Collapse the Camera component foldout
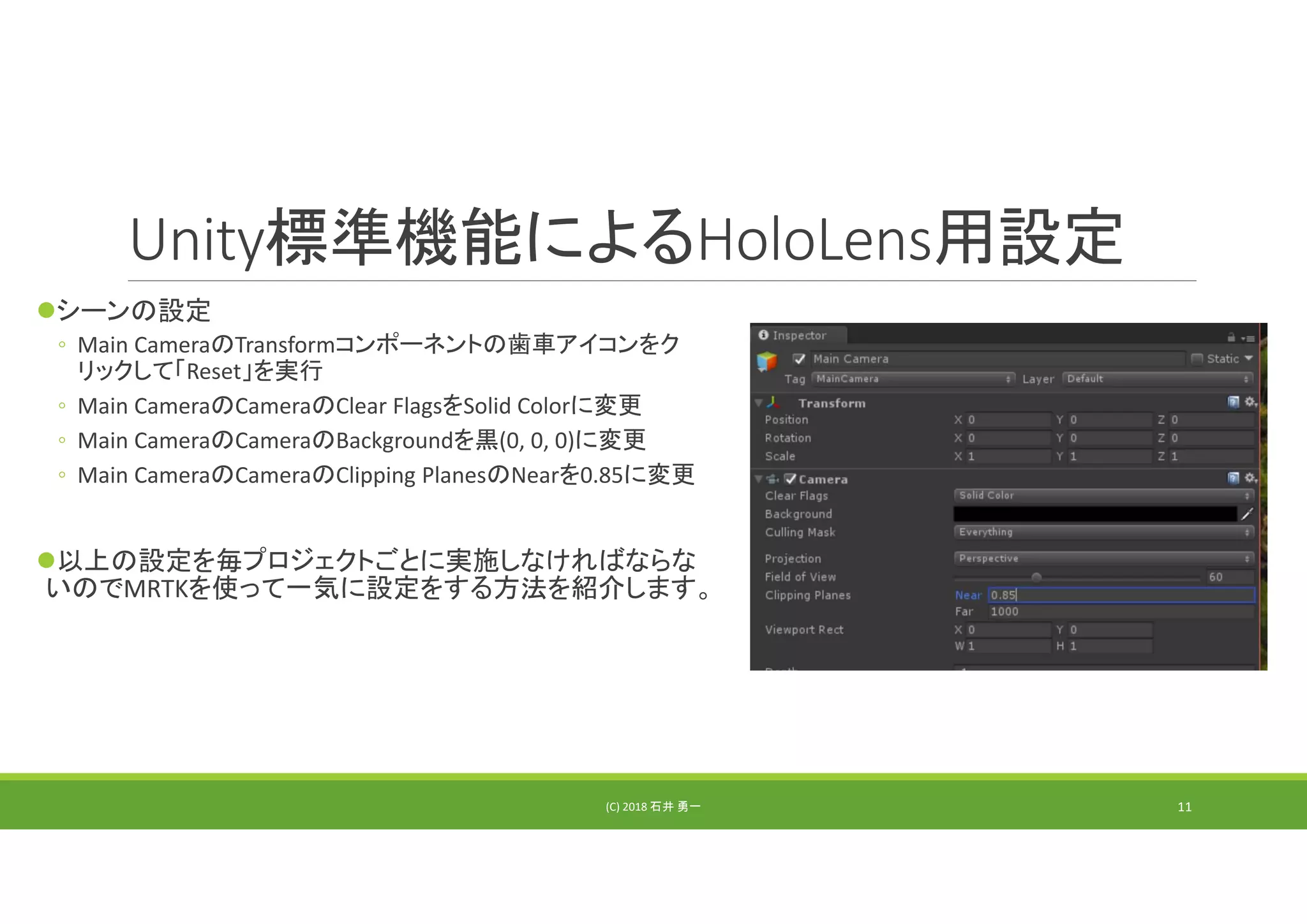 [759, 479]
